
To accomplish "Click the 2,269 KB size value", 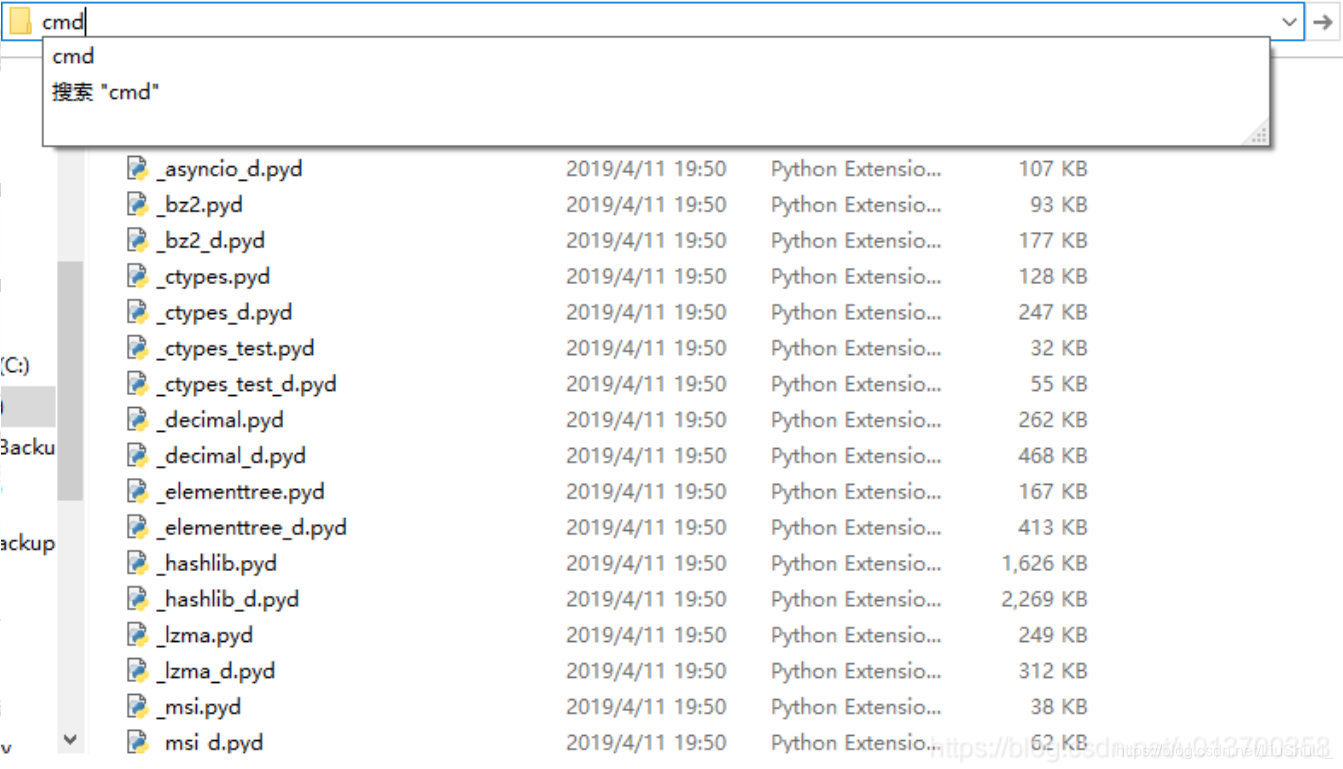I will coord(1044,600).
